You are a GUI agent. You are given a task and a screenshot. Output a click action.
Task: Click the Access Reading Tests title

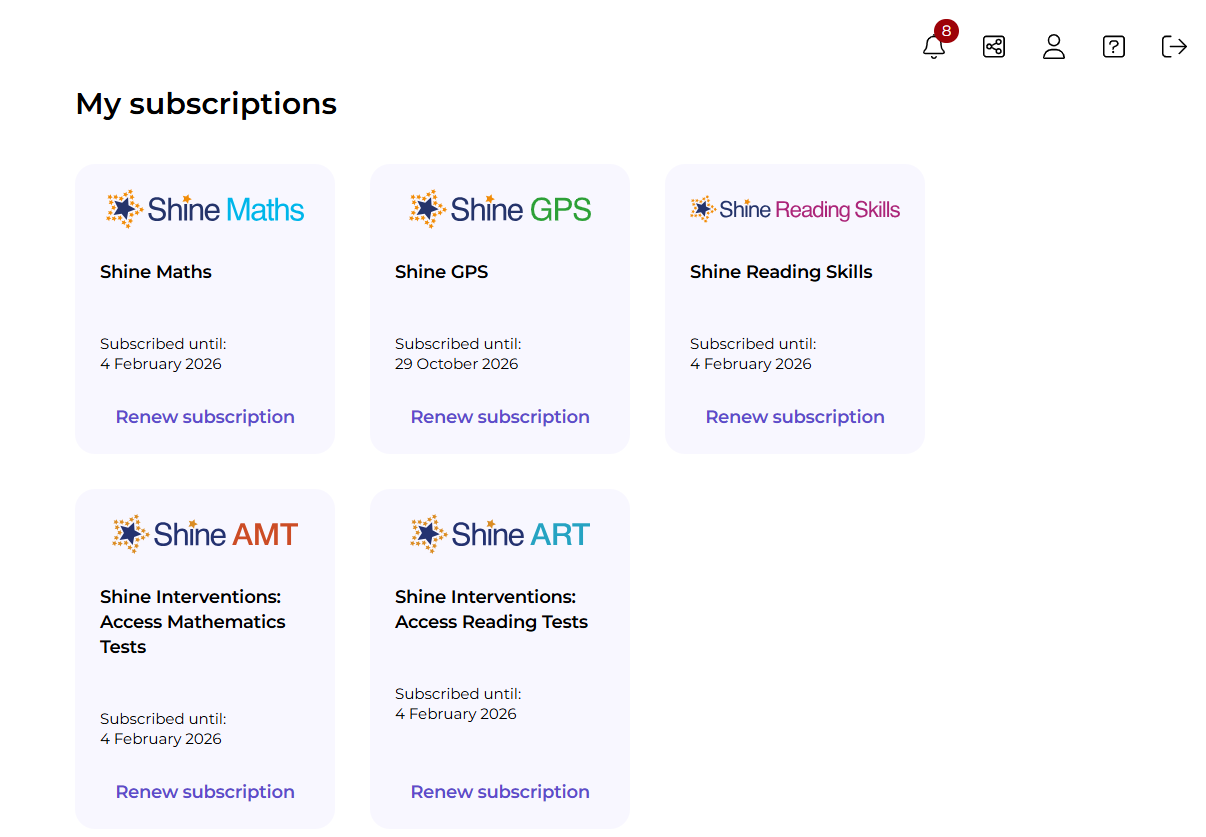click(491, 610)
